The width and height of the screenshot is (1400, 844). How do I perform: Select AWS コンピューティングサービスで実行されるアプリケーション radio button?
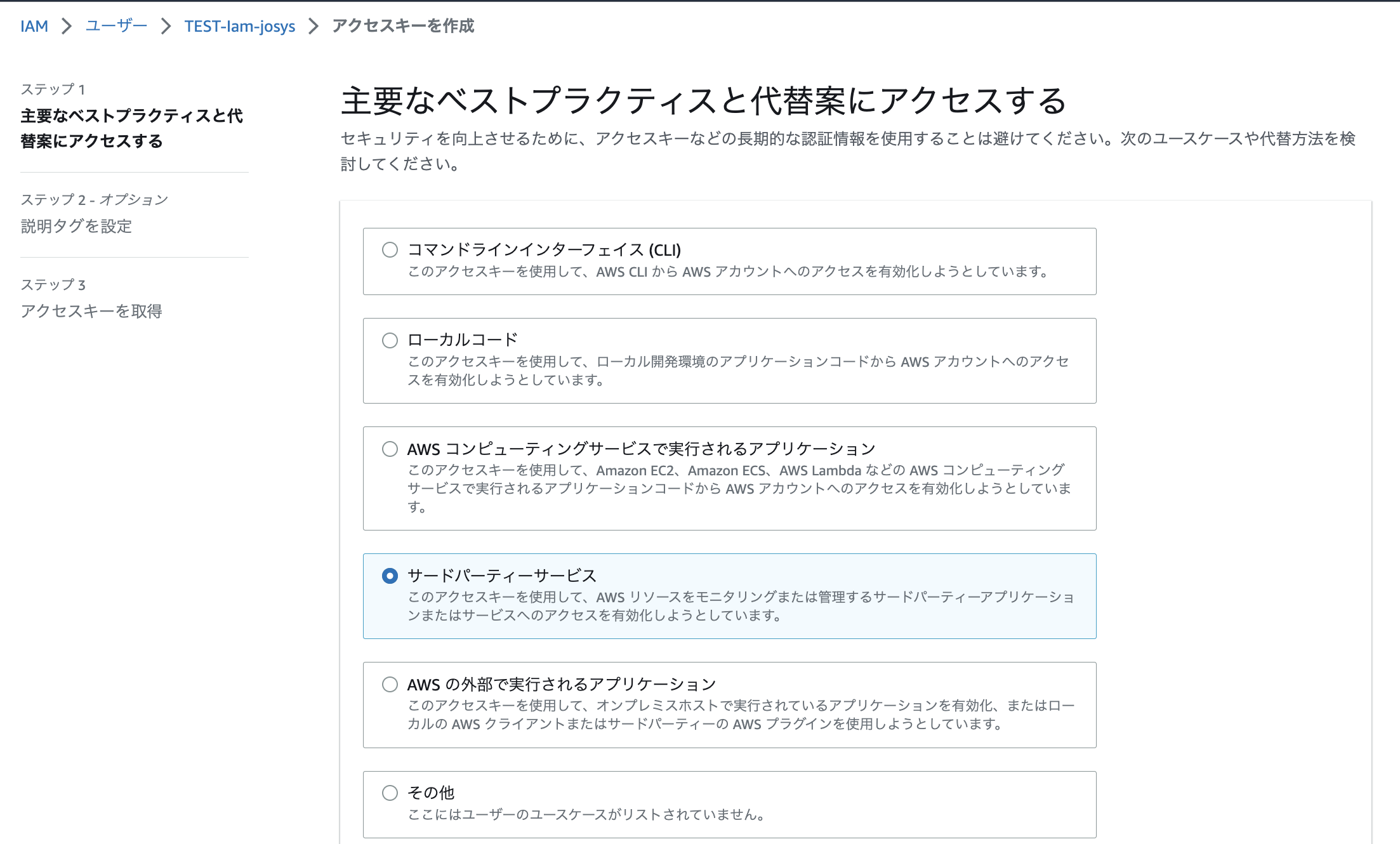click(390, 449)
